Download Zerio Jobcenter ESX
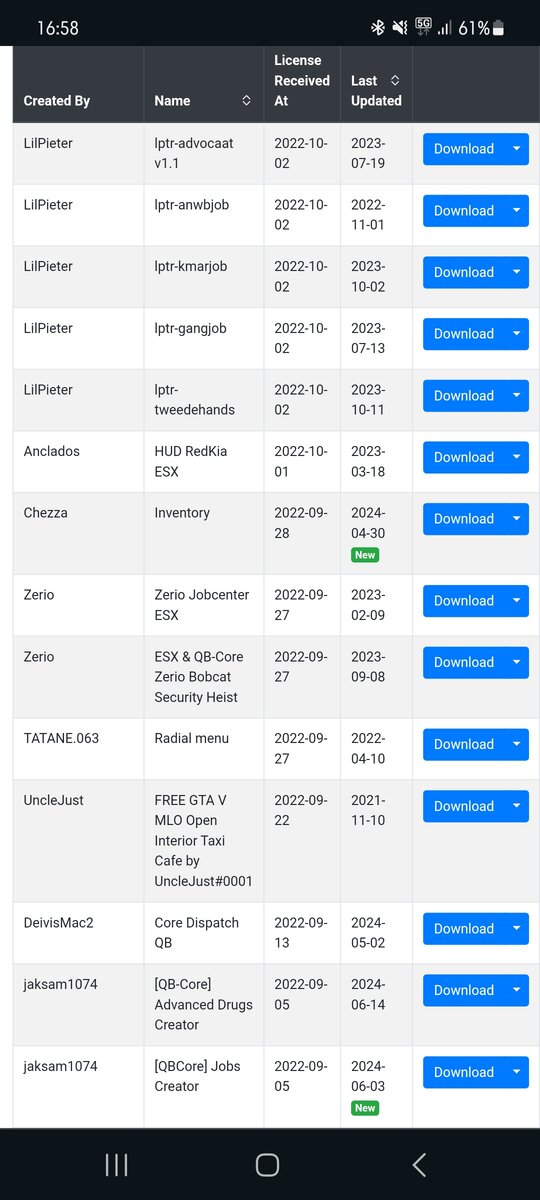Viewport: 540px width, 1200px height. [464, 601]
